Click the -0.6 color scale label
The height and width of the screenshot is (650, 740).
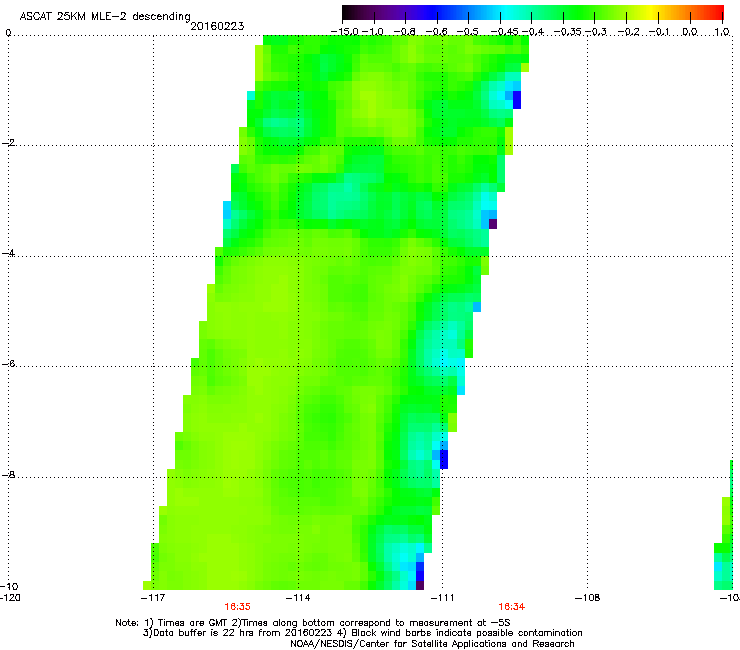pos(437,32)
